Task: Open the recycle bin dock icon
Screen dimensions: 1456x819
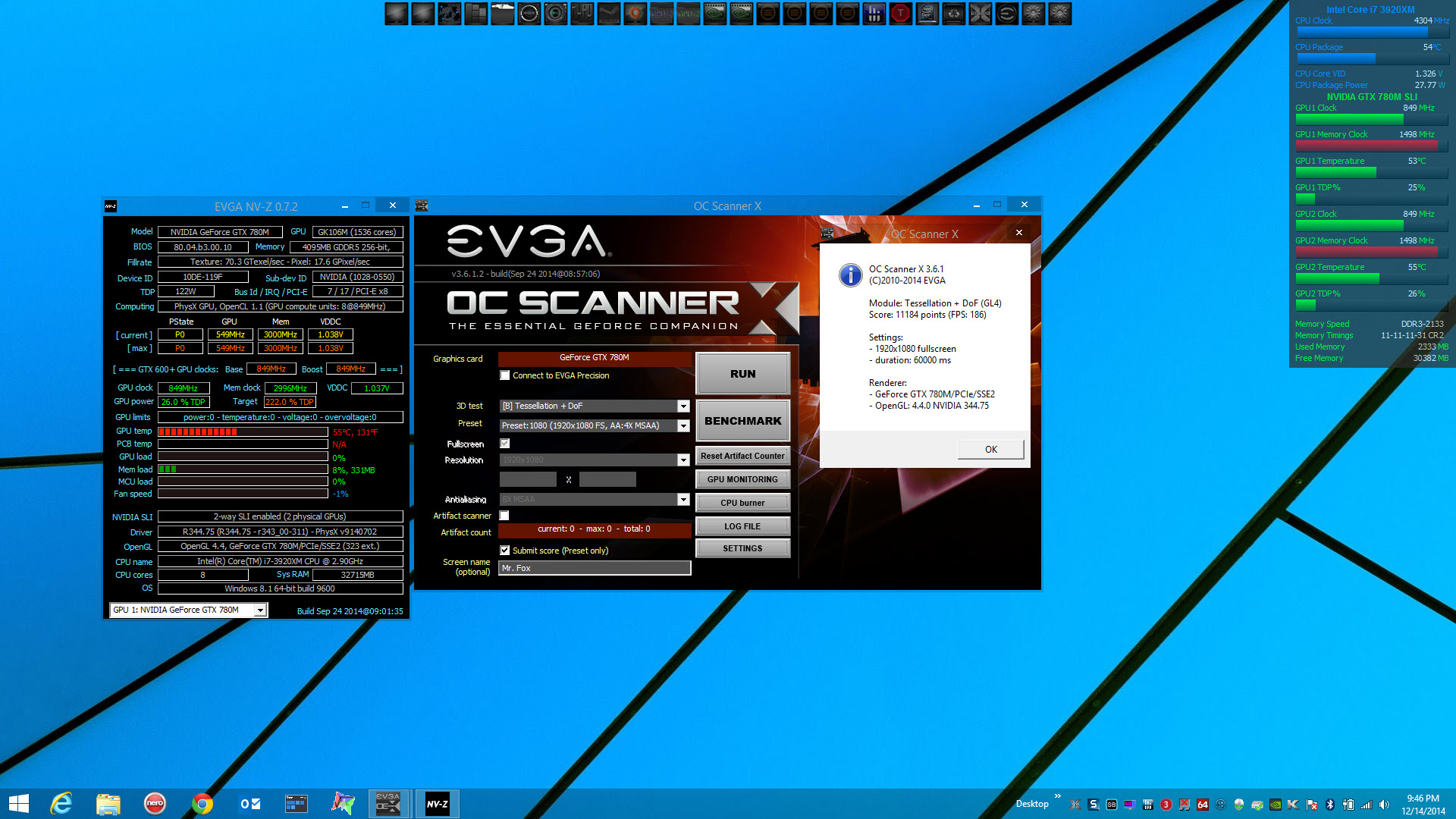Action: 953,13
